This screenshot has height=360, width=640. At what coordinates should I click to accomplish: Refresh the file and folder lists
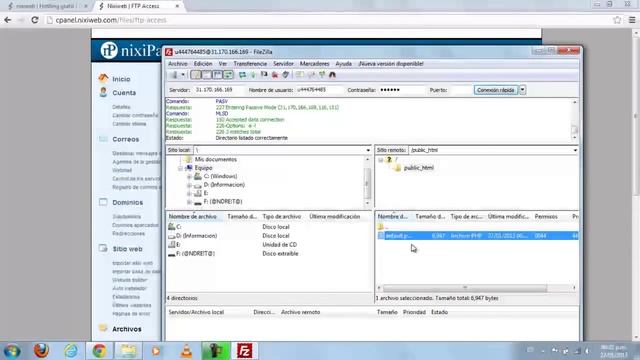(x=242, y=75)
